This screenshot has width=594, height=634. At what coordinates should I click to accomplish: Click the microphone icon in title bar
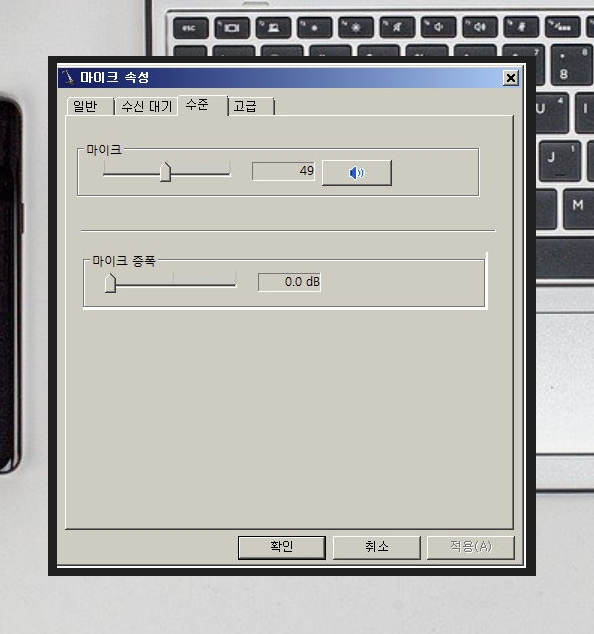69,77
